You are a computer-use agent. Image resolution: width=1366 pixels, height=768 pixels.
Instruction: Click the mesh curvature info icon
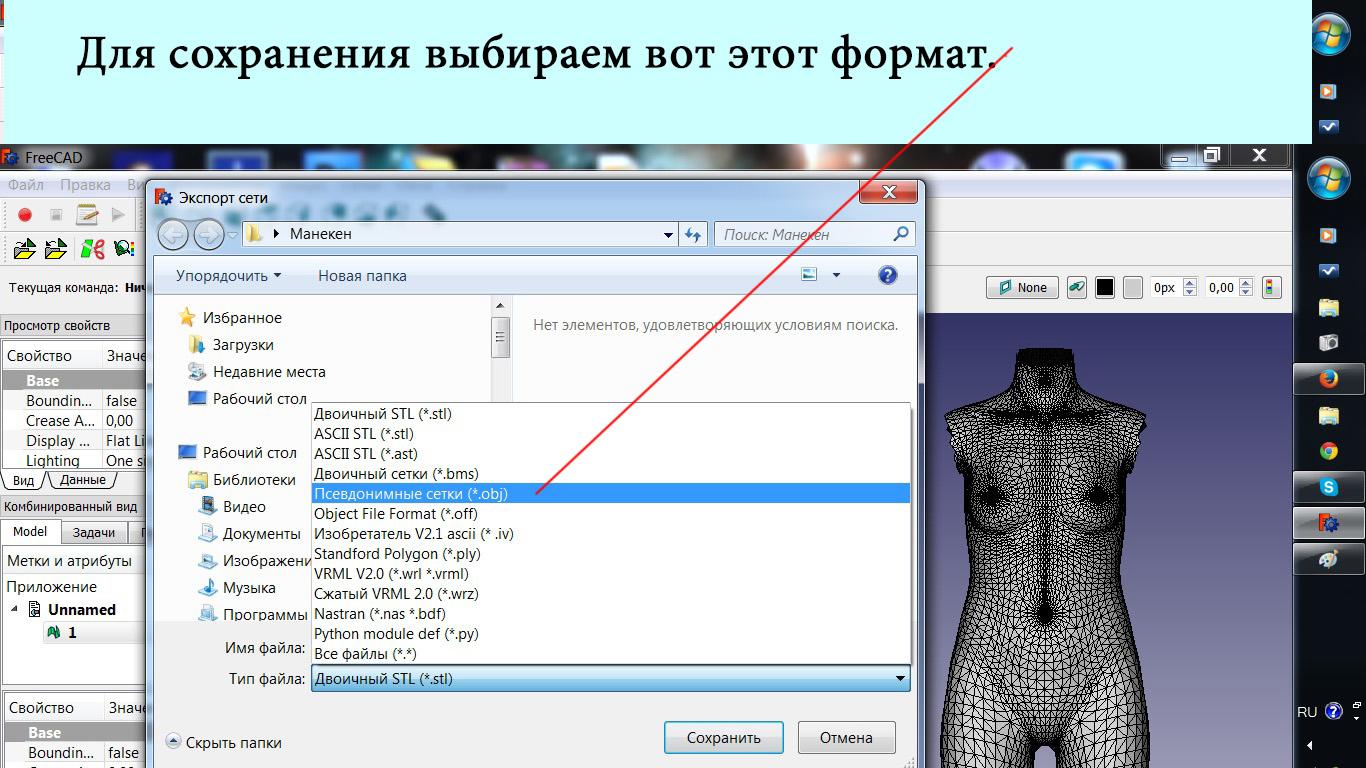[124, 248]
